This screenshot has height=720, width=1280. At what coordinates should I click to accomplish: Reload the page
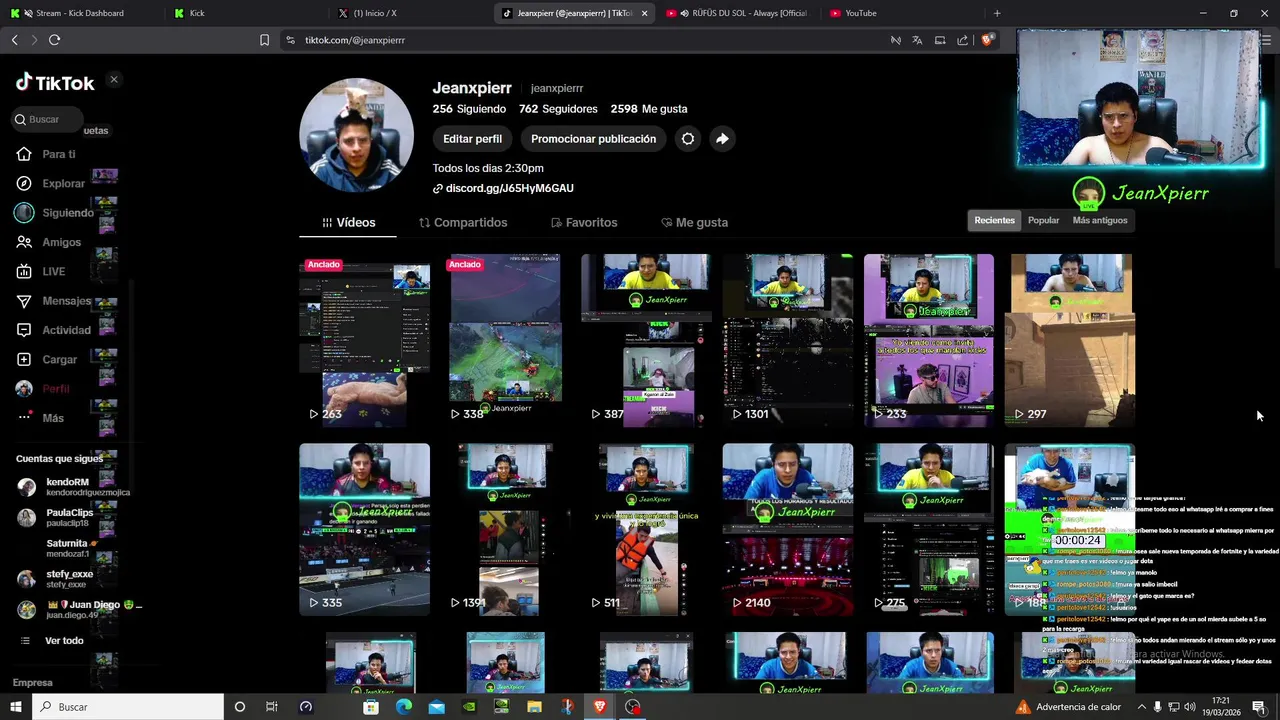click(x=54, y=40)
